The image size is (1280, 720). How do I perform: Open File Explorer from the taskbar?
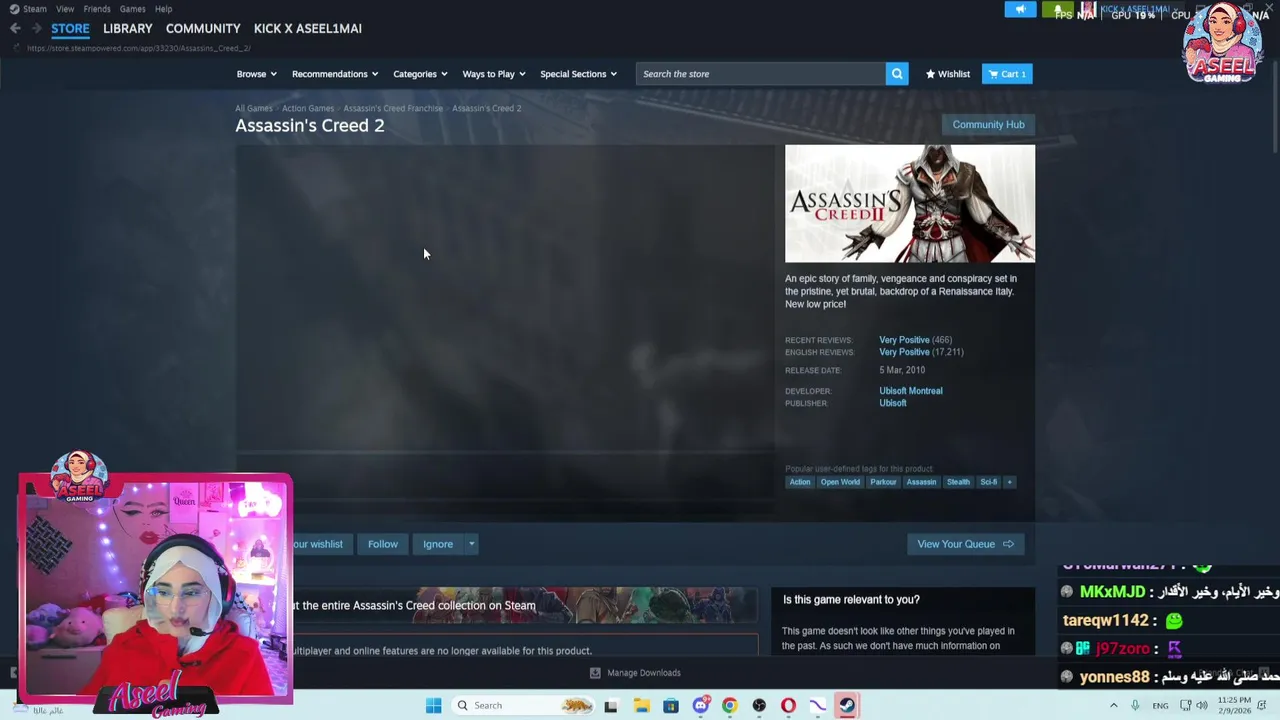pyautogui.click(x=641, y=706)
